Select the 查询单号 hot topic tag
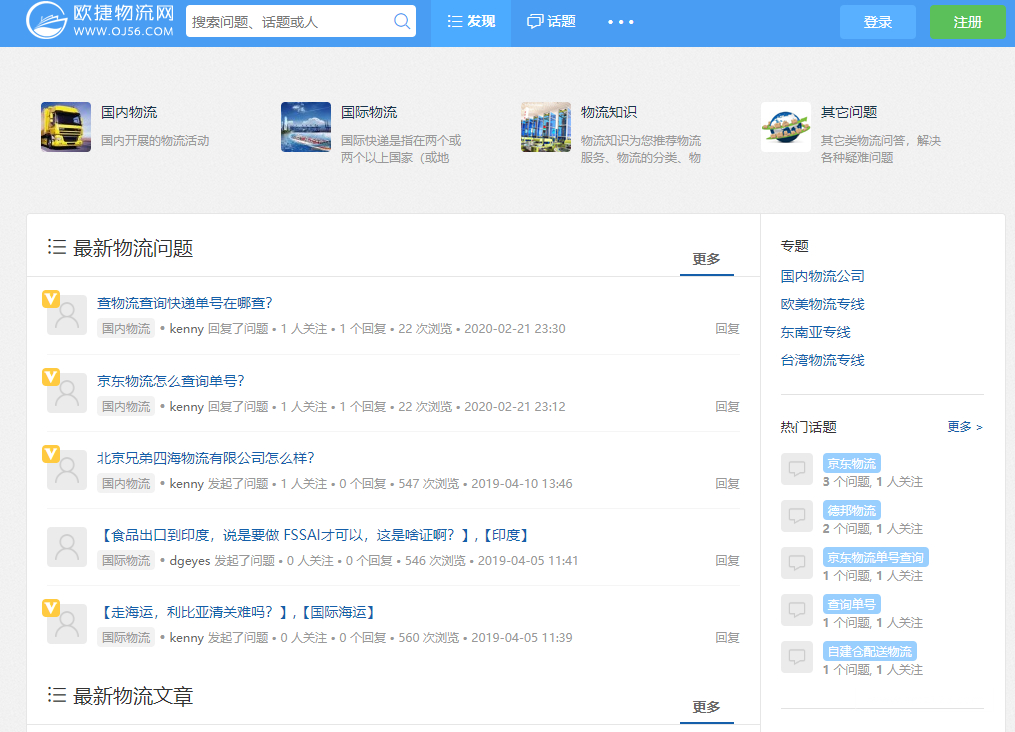1015x732 pixels. tap(852, 604)
